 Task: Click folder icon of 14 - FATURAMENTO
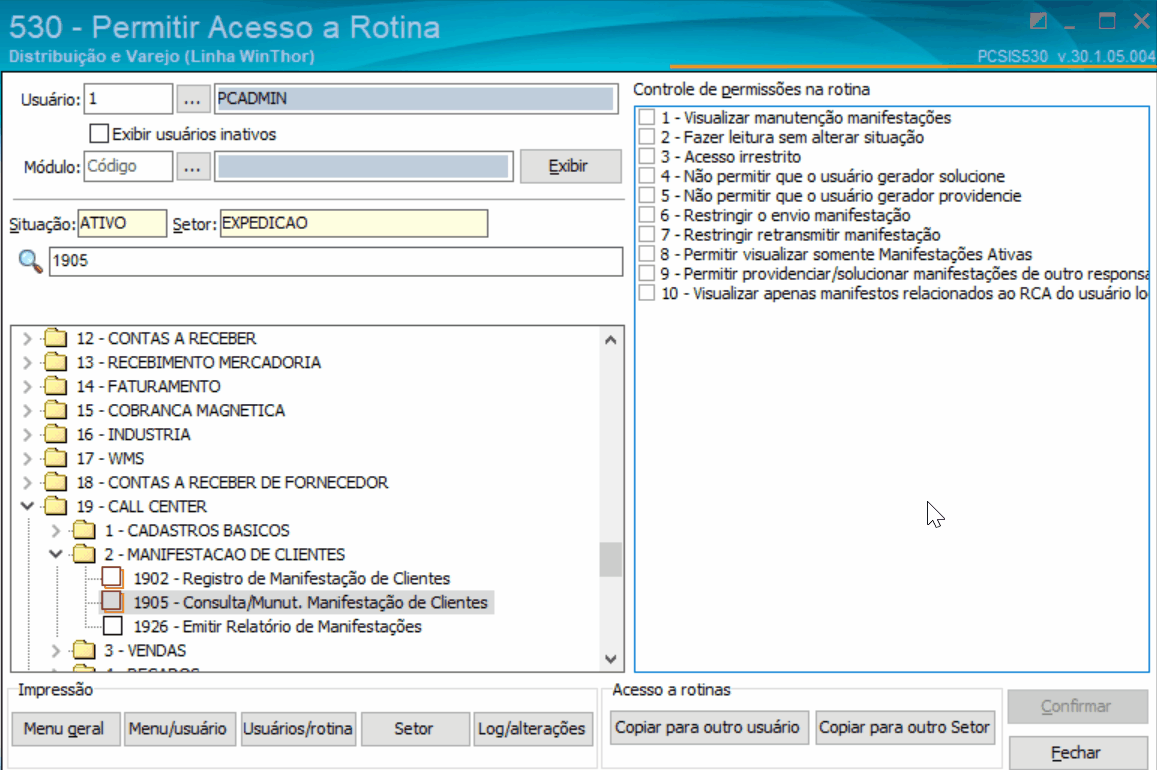click(55, 386)
